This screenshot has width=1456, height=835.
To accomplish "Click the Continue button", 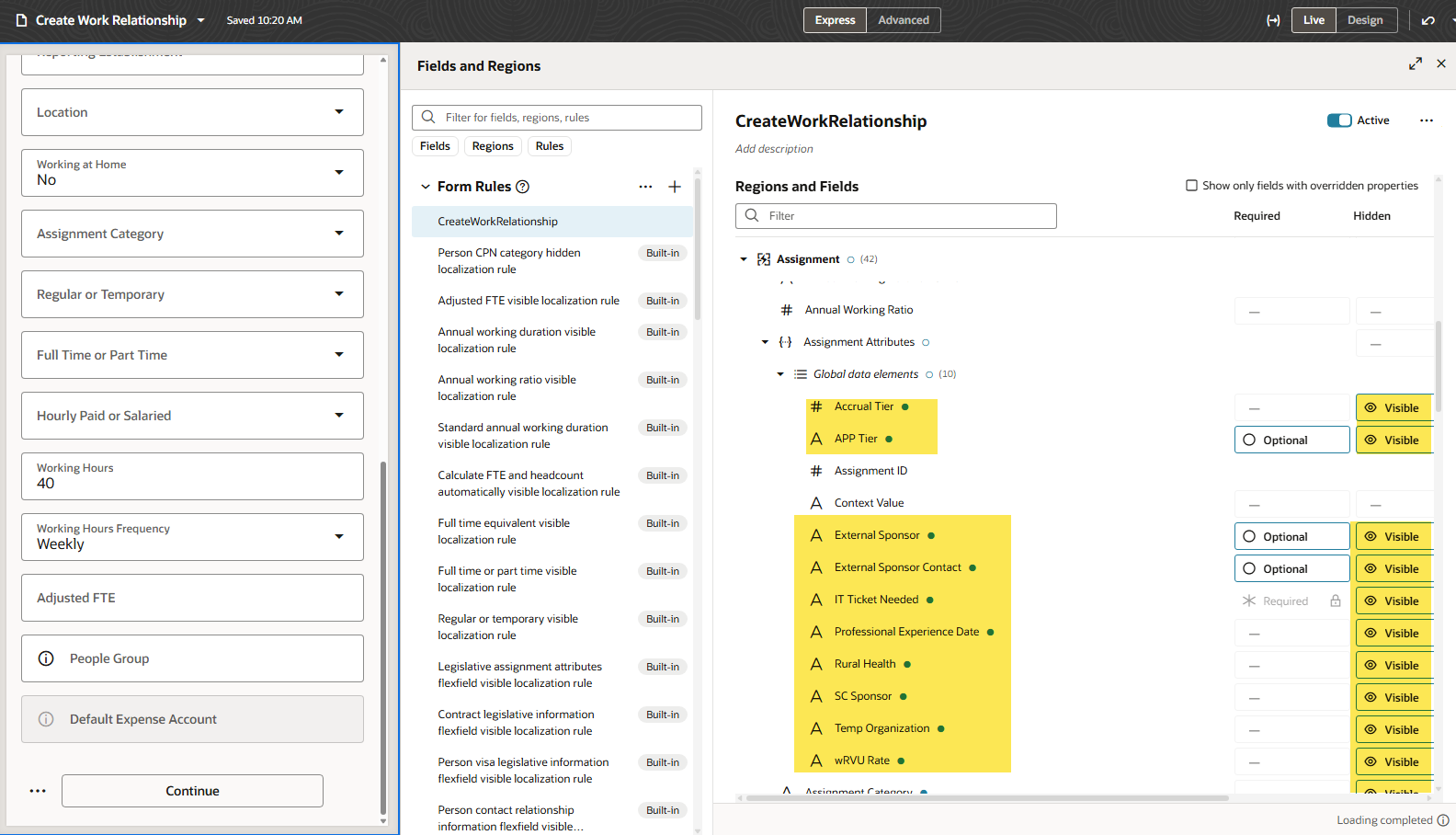I will click(x=192, y=791).
